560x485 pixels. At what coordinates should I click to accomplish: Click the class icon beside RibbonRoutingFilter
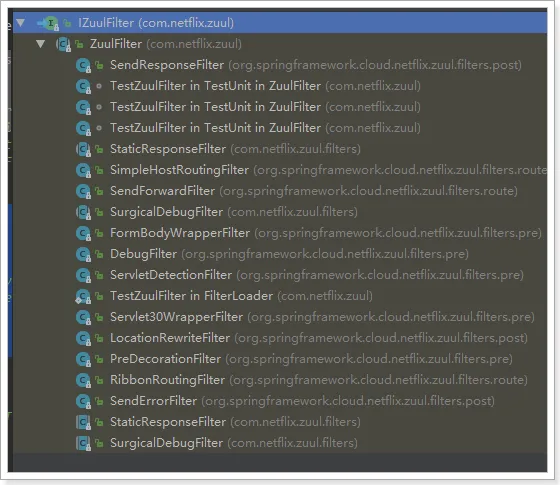tap(84, 380)
